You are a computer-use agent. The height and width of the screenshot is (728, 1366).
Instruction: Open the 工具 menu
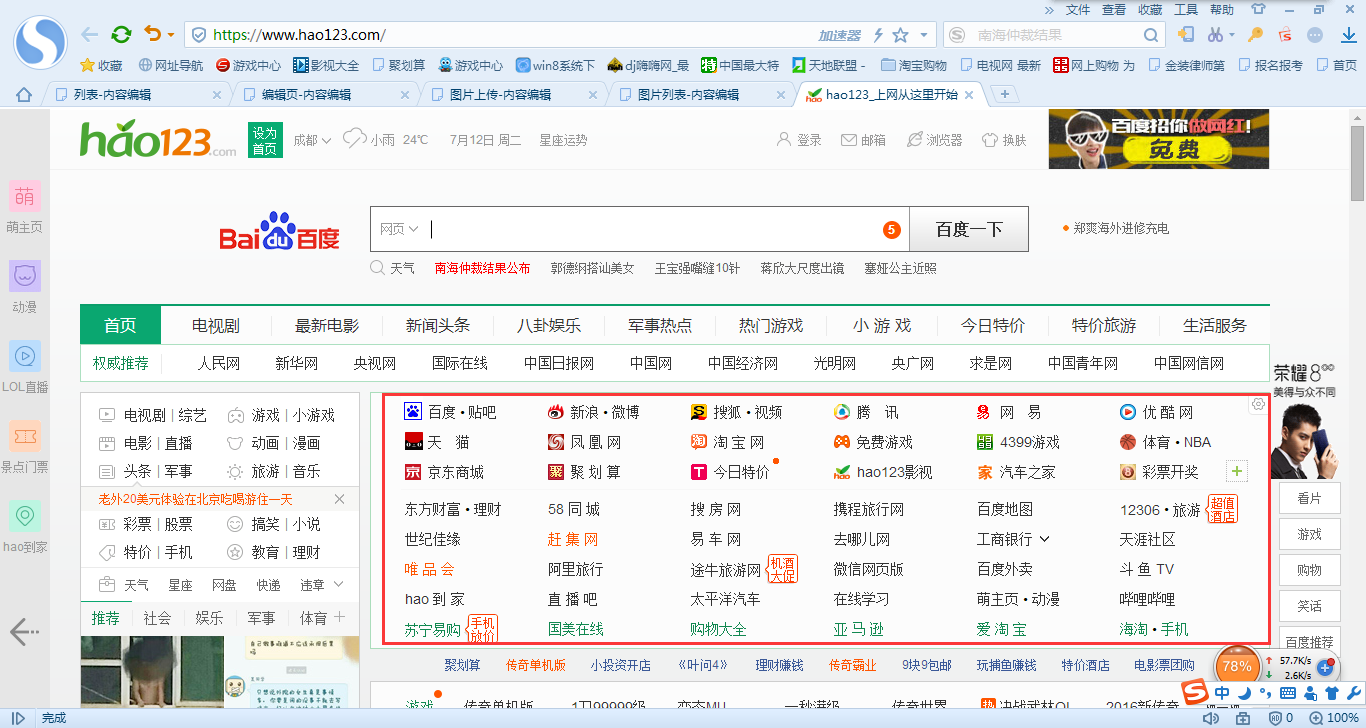pos(1186,9)
